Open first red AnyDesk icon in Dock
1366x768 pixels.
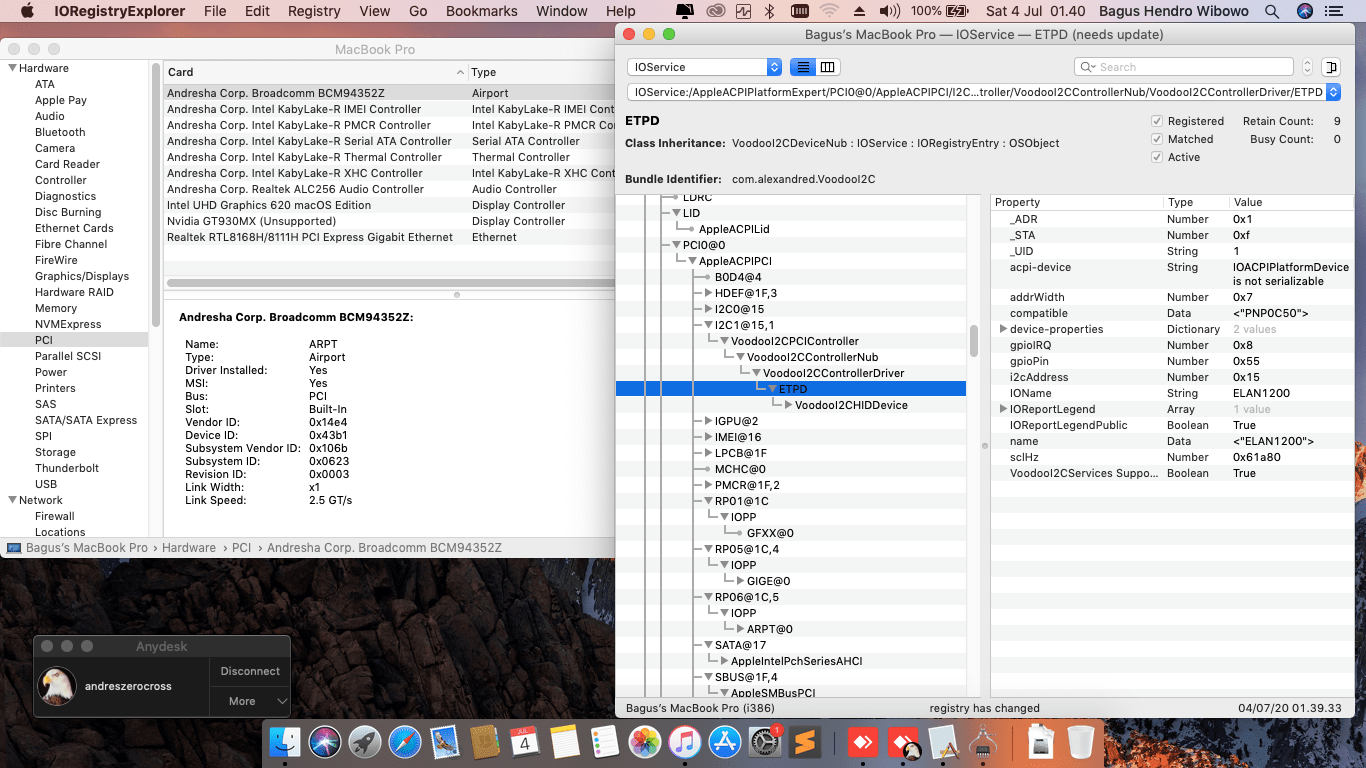point(862,743)
